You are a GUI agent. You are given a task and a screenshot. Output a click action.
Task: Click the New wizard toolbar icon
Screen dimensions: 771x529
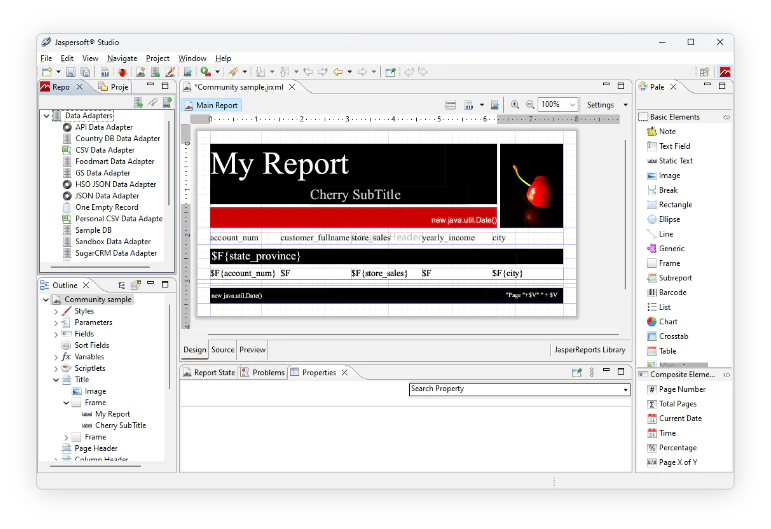47,72
